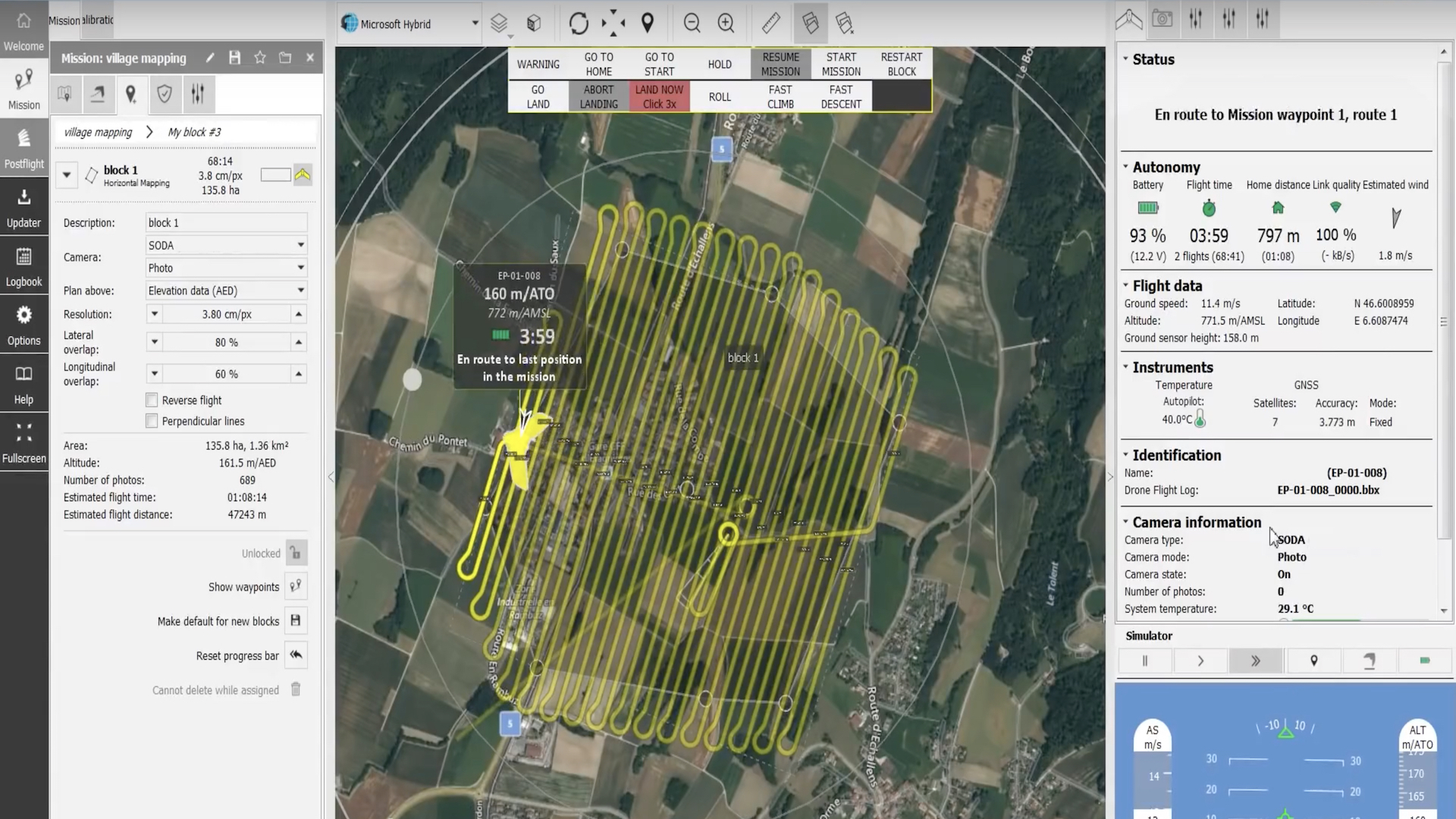This screenshot has height=819, width=1456.
Task: Click the Show waypoints icon button
Action: [296, 586]
